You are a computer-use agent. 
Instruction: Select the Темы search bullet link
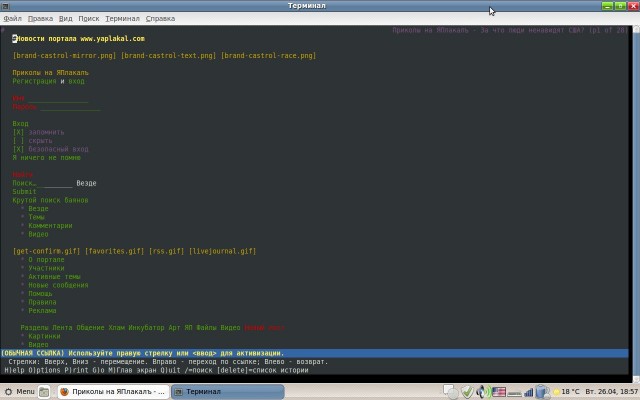pyautogui.click(x=36, y=217)
